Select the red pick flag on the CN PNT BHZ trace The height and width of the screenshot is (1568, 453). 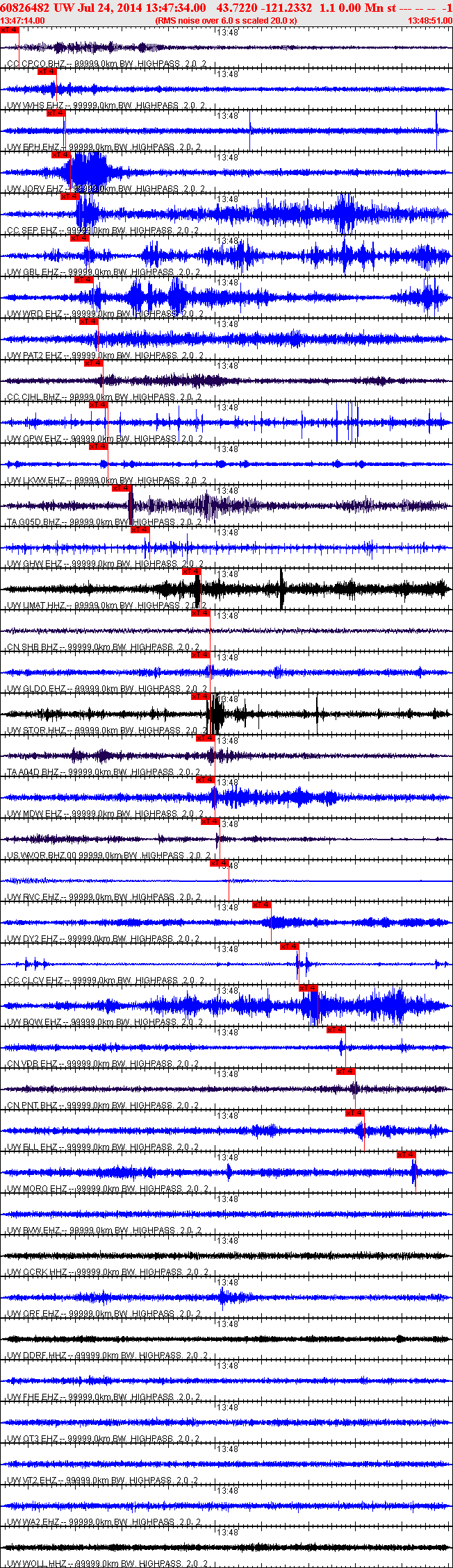point(345,1071)
